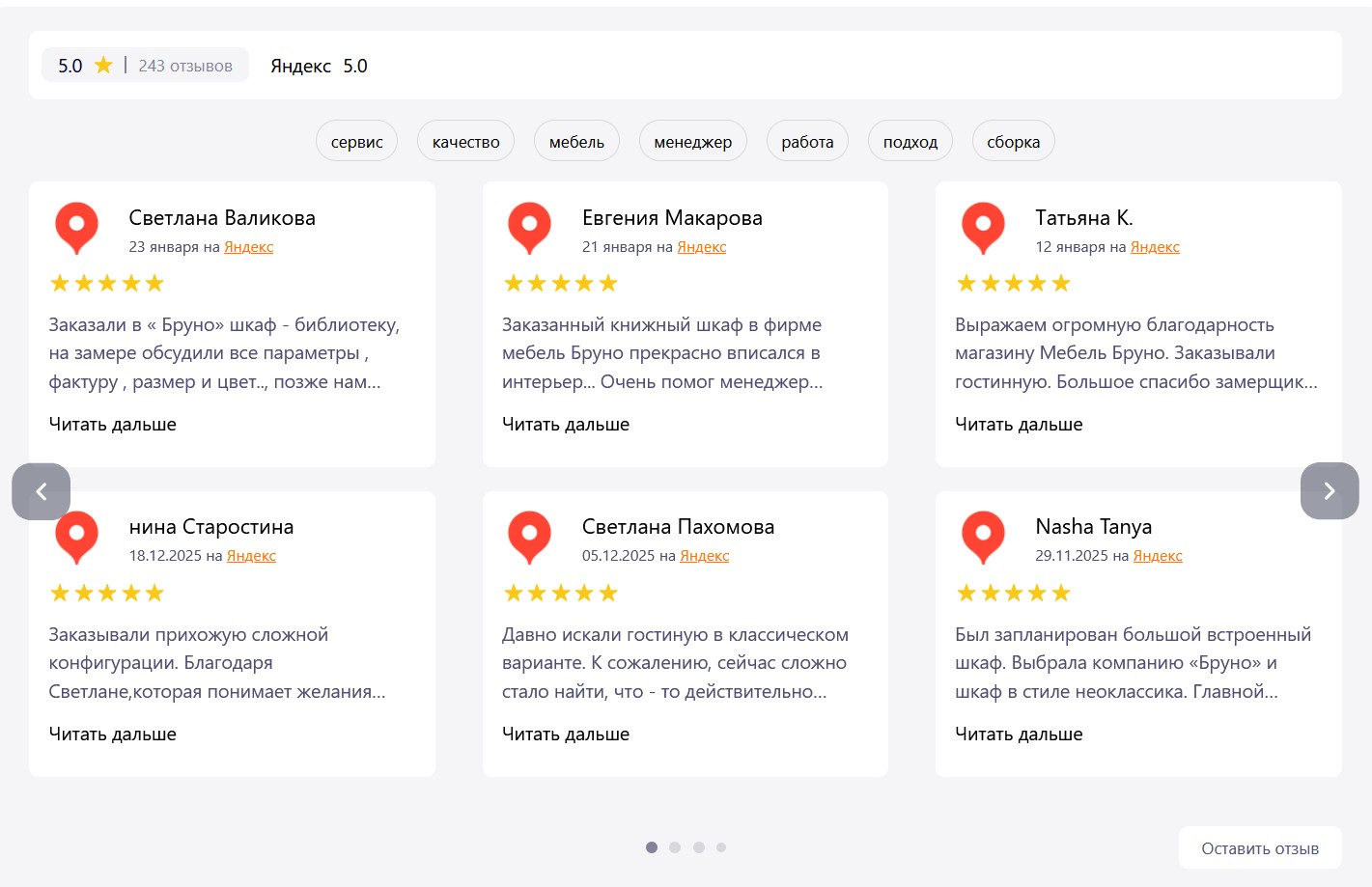1372x887 pixels.
Task: Expand Светлана Валикова's review with Читать дальше
Action: point(113,425)
